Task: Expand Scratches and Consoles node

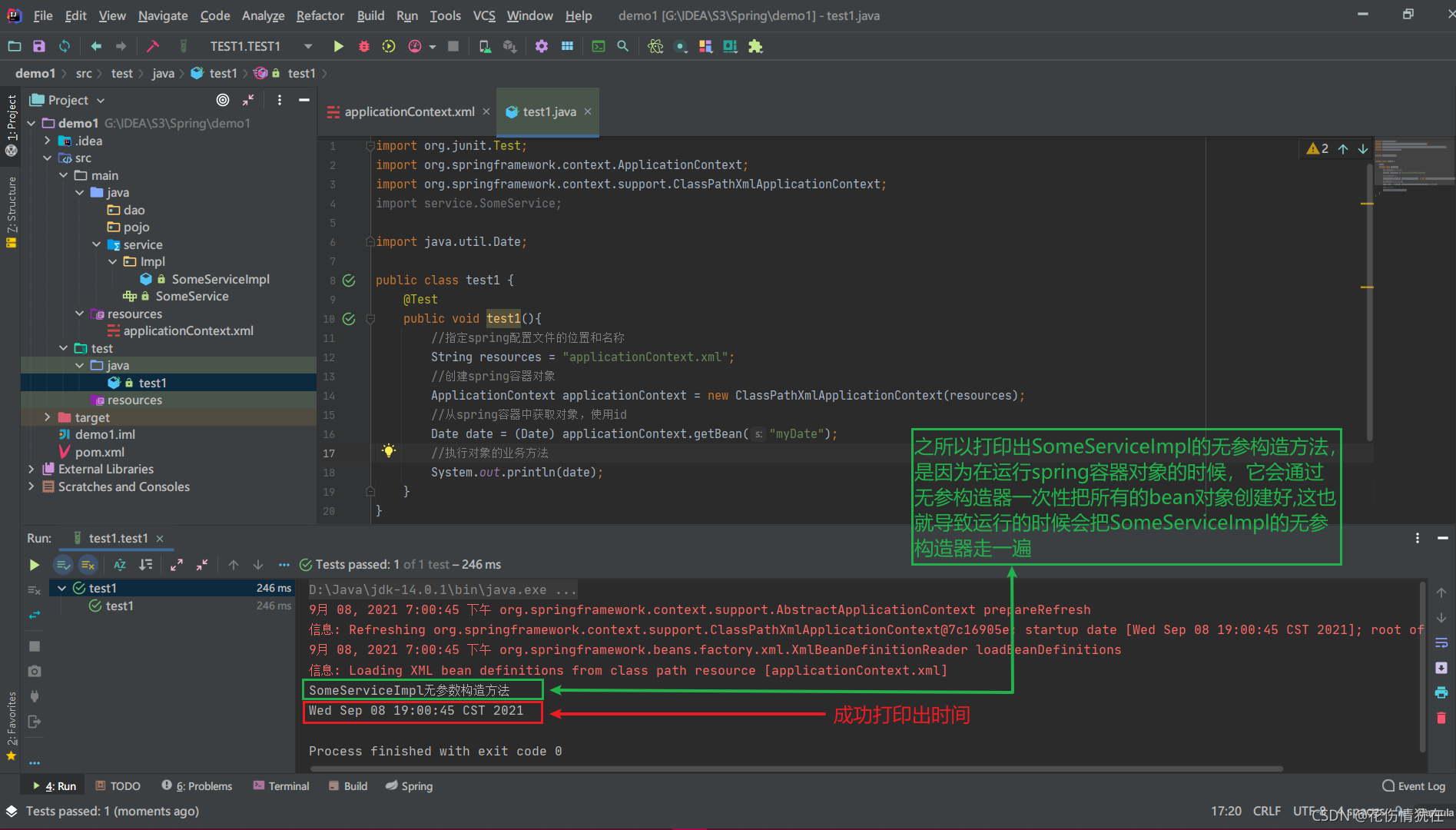Action: click(x=31, y=486)
